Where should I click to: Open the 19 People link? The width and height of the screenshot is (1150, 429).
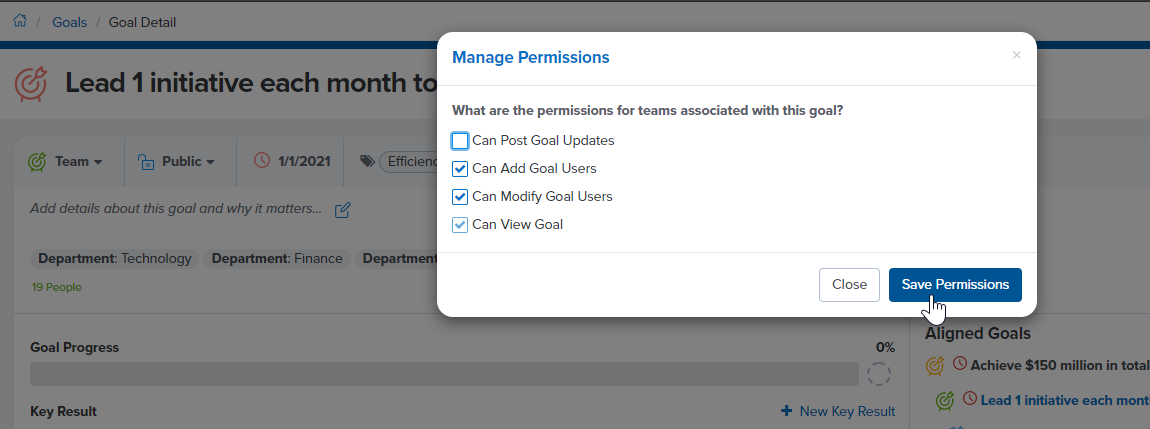[56, 287]
